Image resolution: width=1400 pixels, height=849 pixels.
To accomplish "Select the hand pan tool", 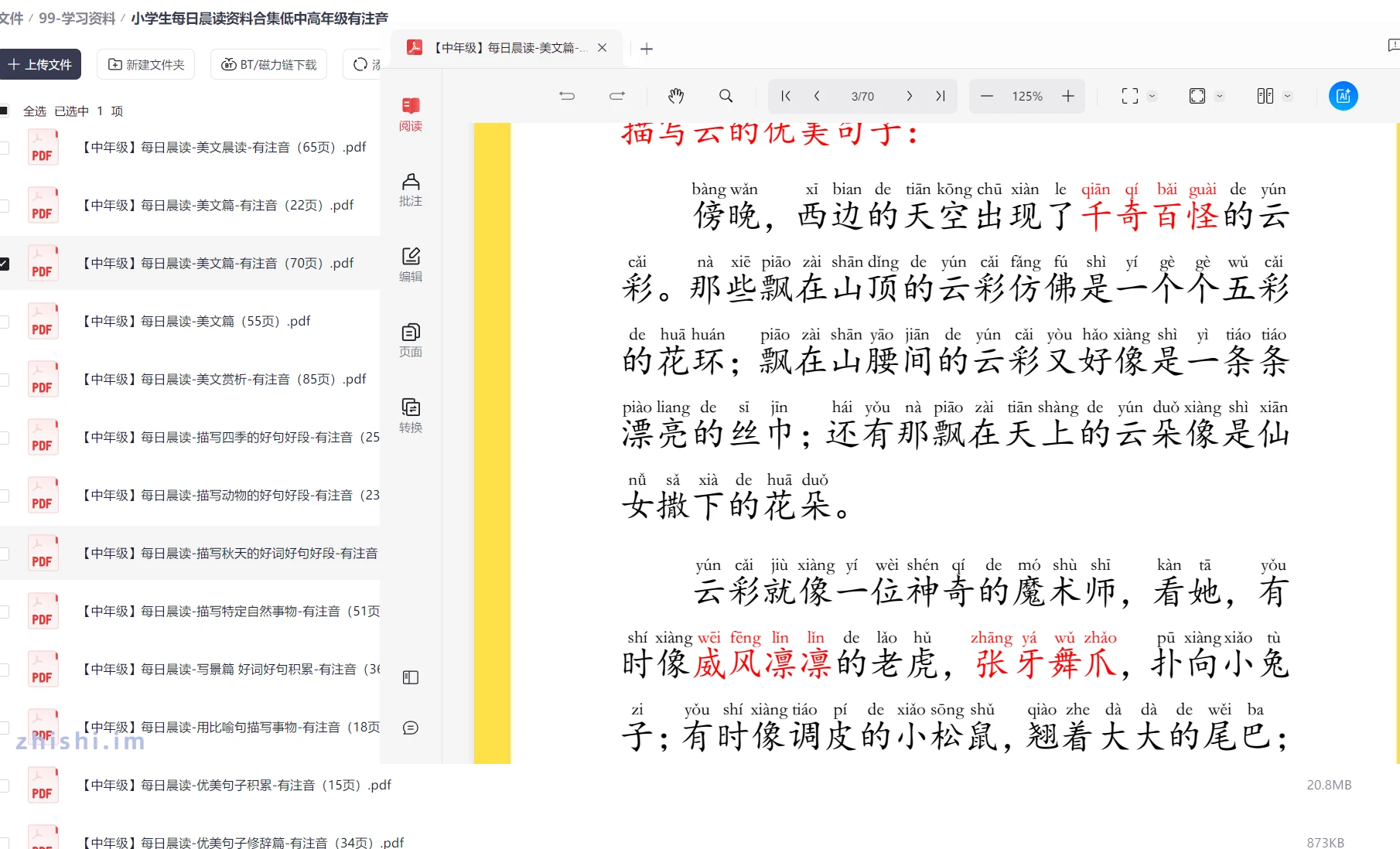I will (676, 96).
